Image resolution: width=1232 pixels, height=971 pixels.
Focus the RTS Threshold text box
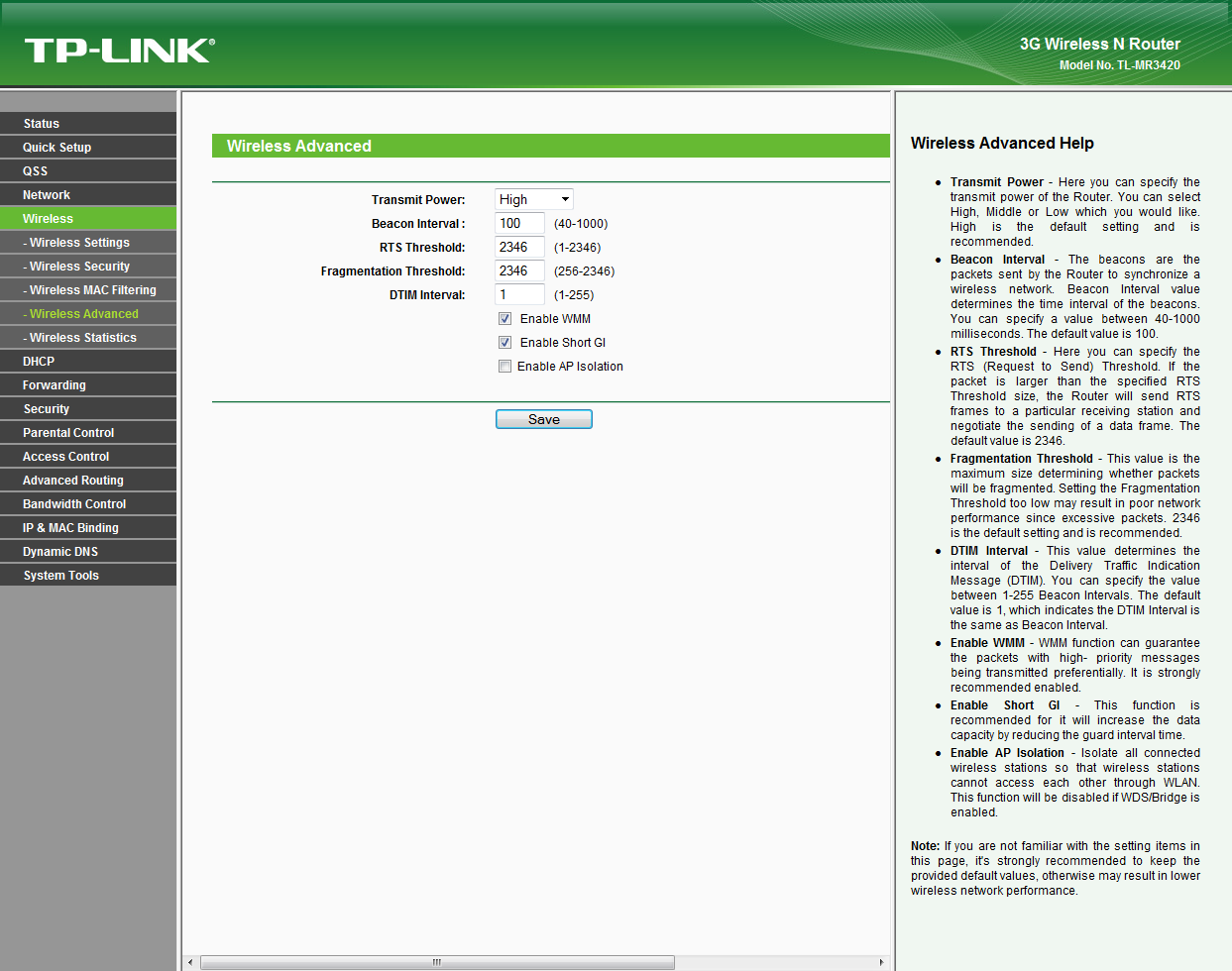coord(519,248)
